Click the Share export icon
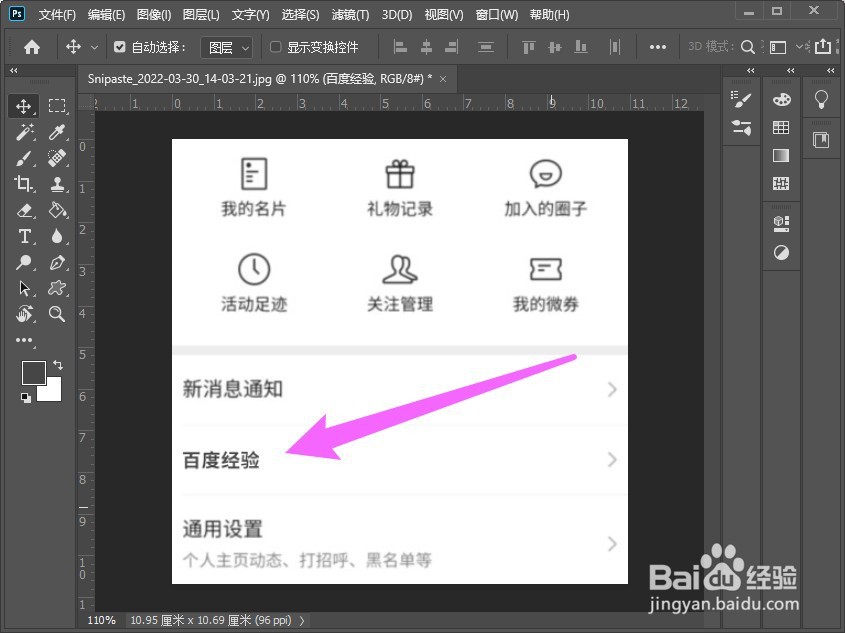The height and width of the screenshot is (633, 845). tap(823, 47)
